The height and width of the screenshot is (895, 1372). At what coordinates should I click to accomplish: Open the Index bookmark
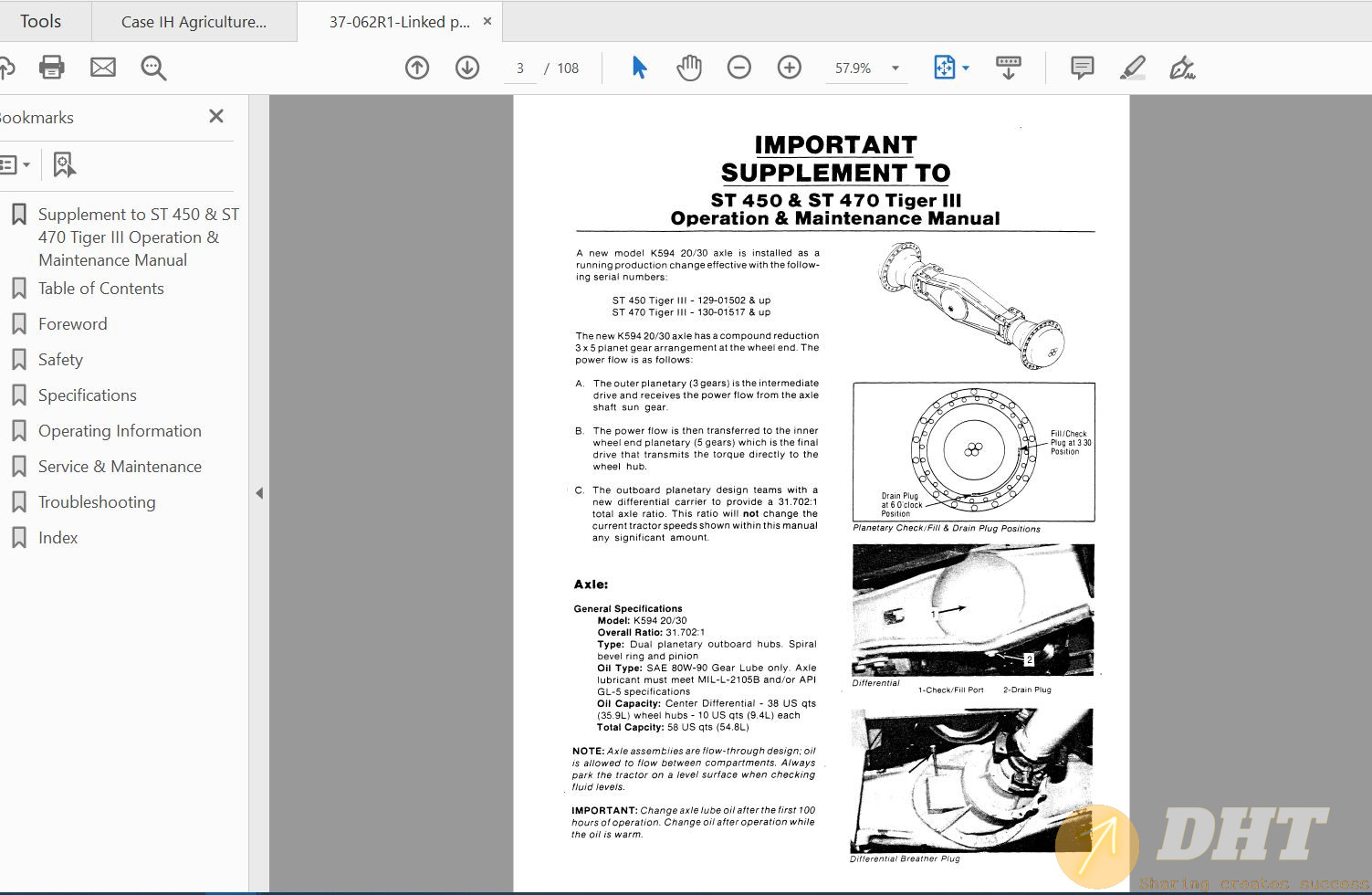(x=58, y=538)
